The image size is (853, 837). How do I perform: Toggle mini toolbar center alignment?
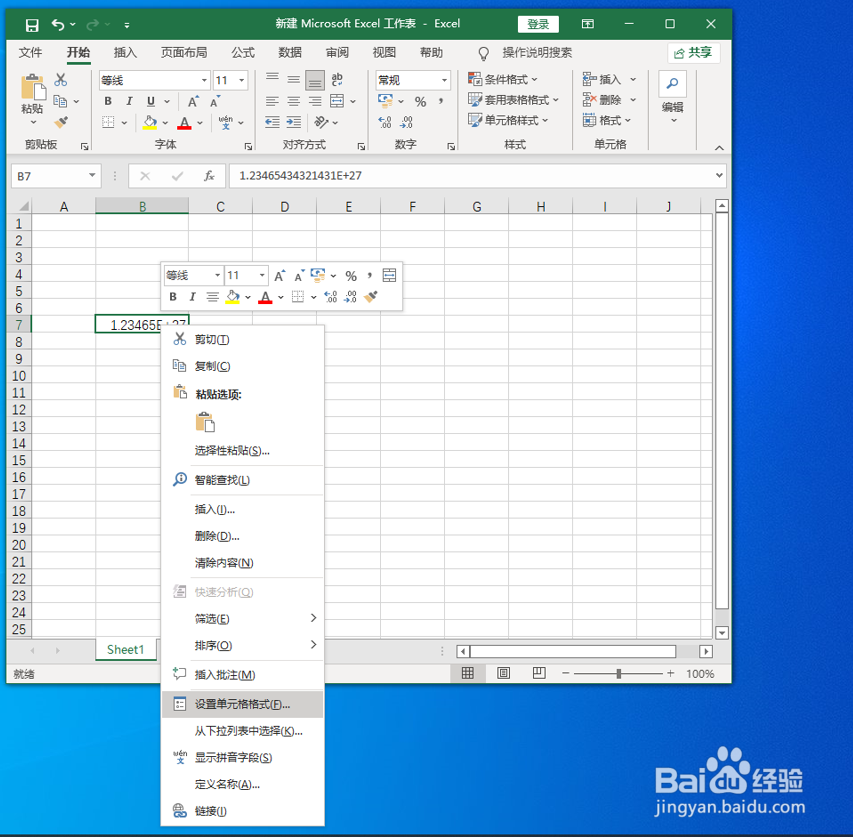click(212, 296)
